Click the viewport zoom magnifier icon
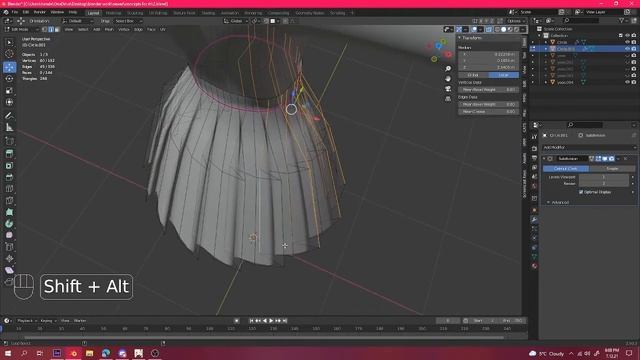This screenshot has width=640, height=360. pos(448,69)
